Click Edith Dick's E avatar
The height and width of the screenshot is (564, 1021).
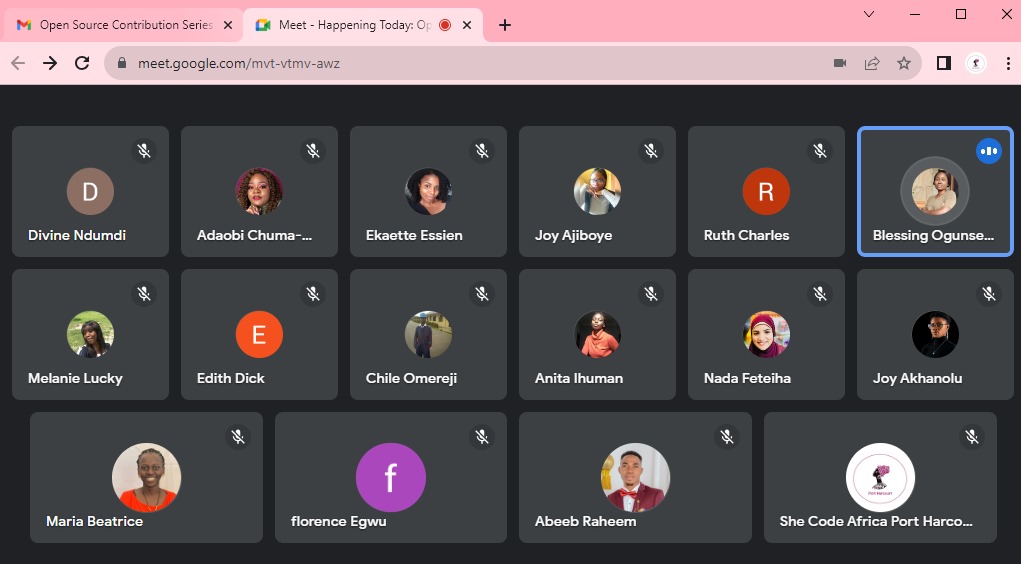click(259, 334)
